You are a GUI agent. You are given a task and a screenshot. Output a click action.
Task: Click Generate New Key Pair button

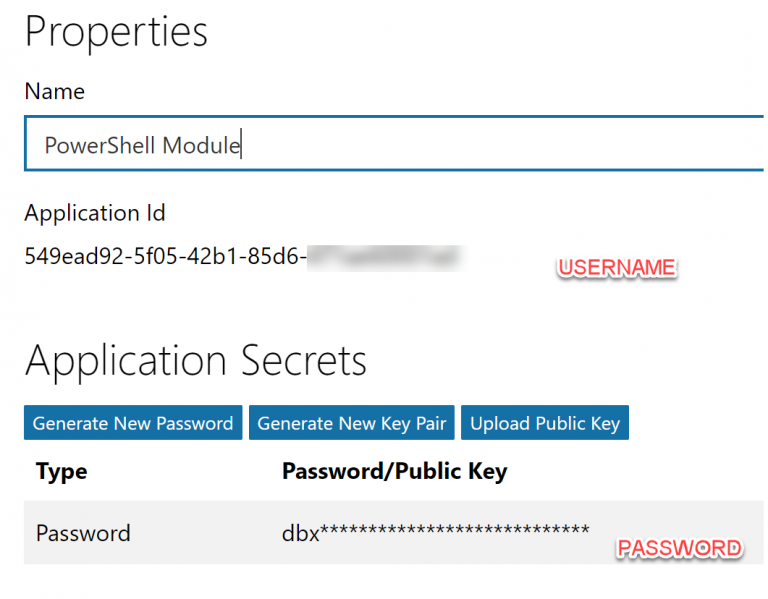352,423
